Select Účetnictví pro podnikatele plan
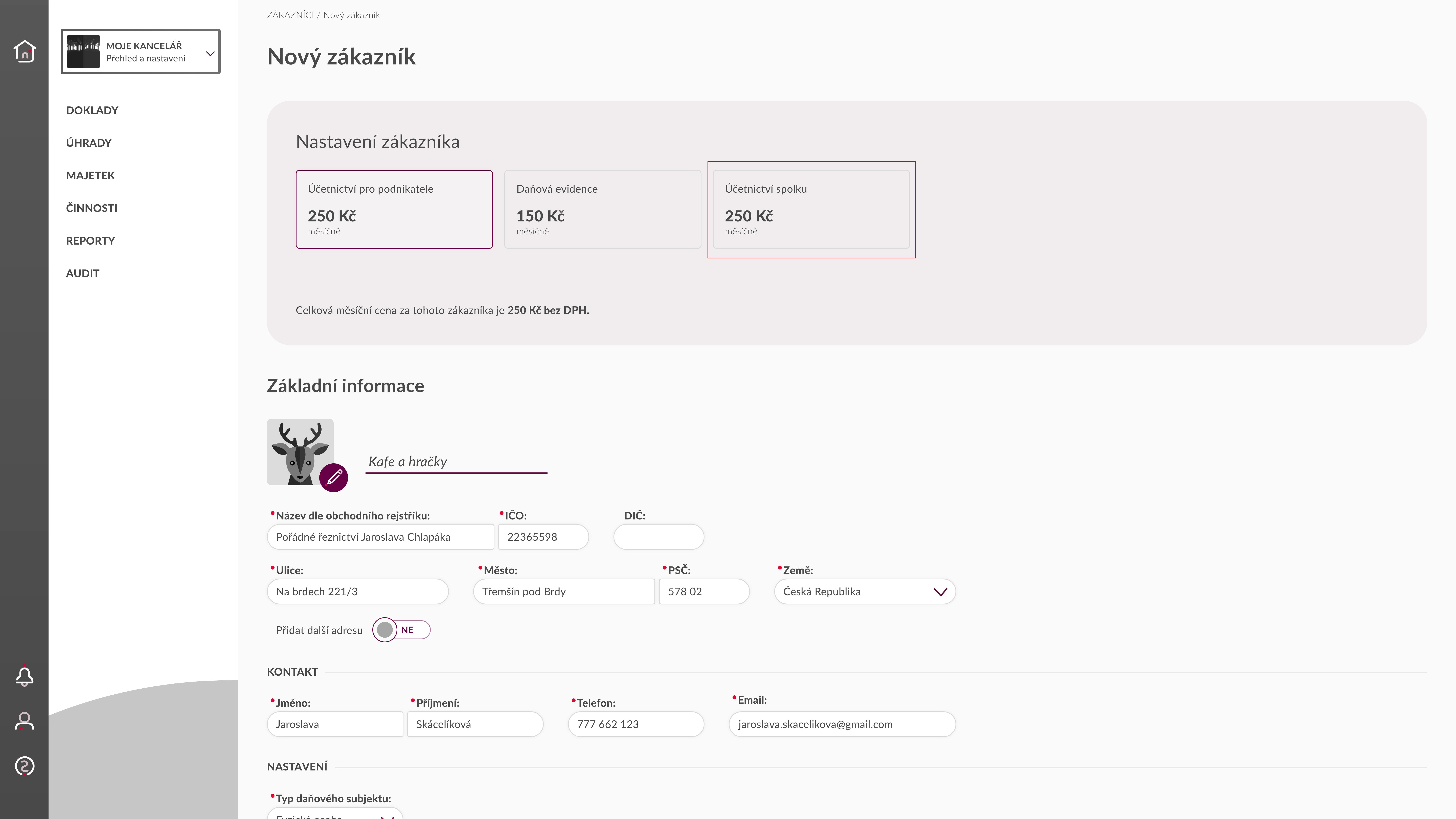 pyautogui.click(x=394, y=209)
